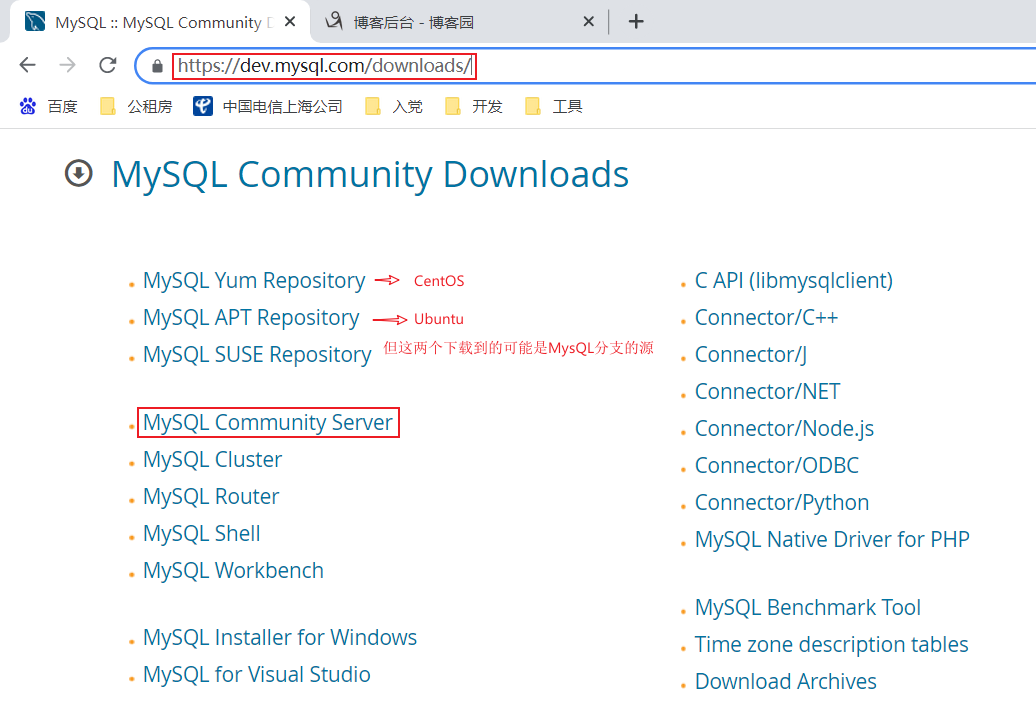Click the MySQL dolphin favicon on tab
1036x719 pixels.
35,21
